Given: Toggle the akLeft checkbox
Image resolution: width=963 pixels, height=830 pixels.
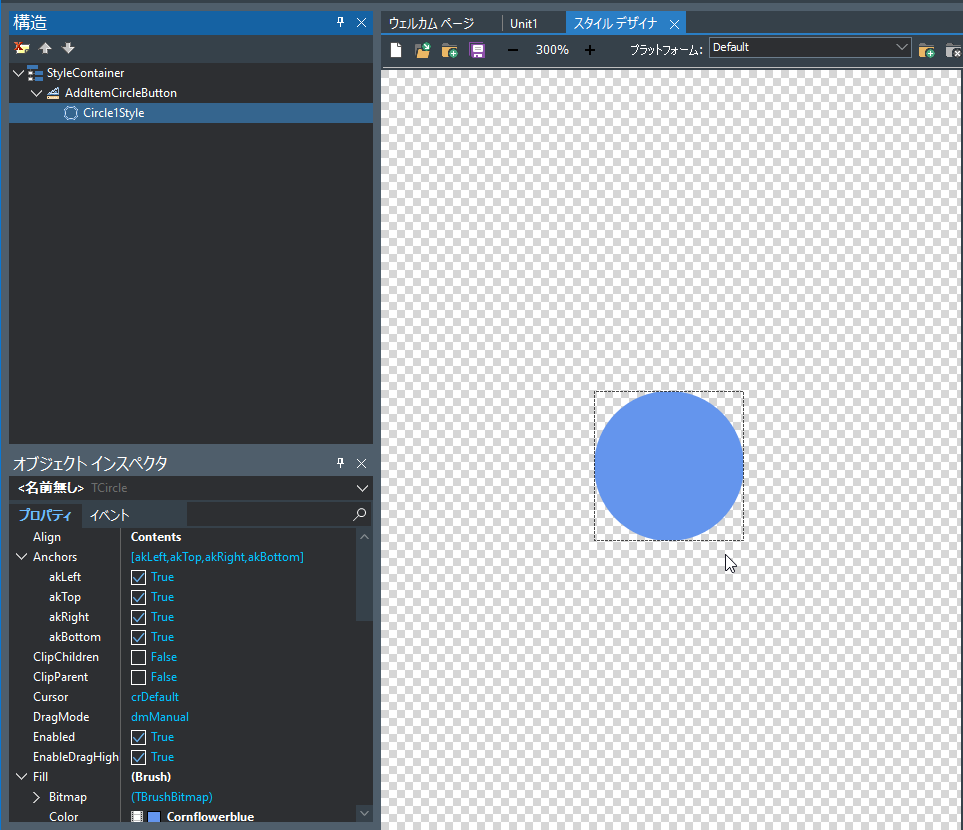Looking at the screenshot, I should [139, 577].
